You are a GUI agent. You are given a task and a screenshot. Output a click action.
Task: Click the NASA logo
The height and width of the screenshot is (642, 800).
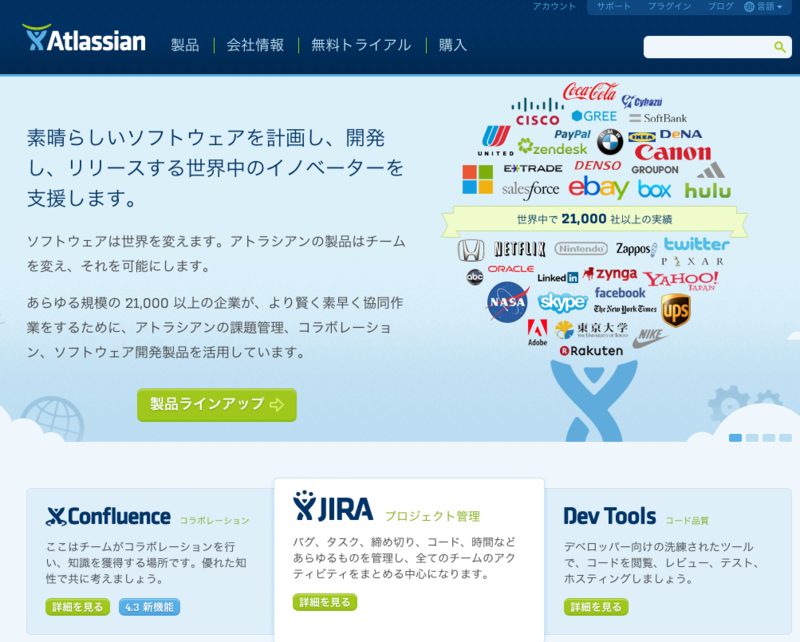[508, 303]
